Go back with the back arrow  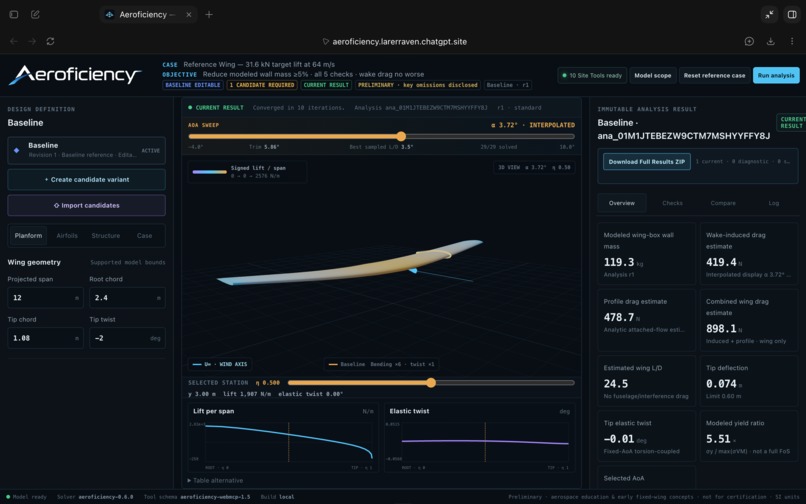coord(14,41)
